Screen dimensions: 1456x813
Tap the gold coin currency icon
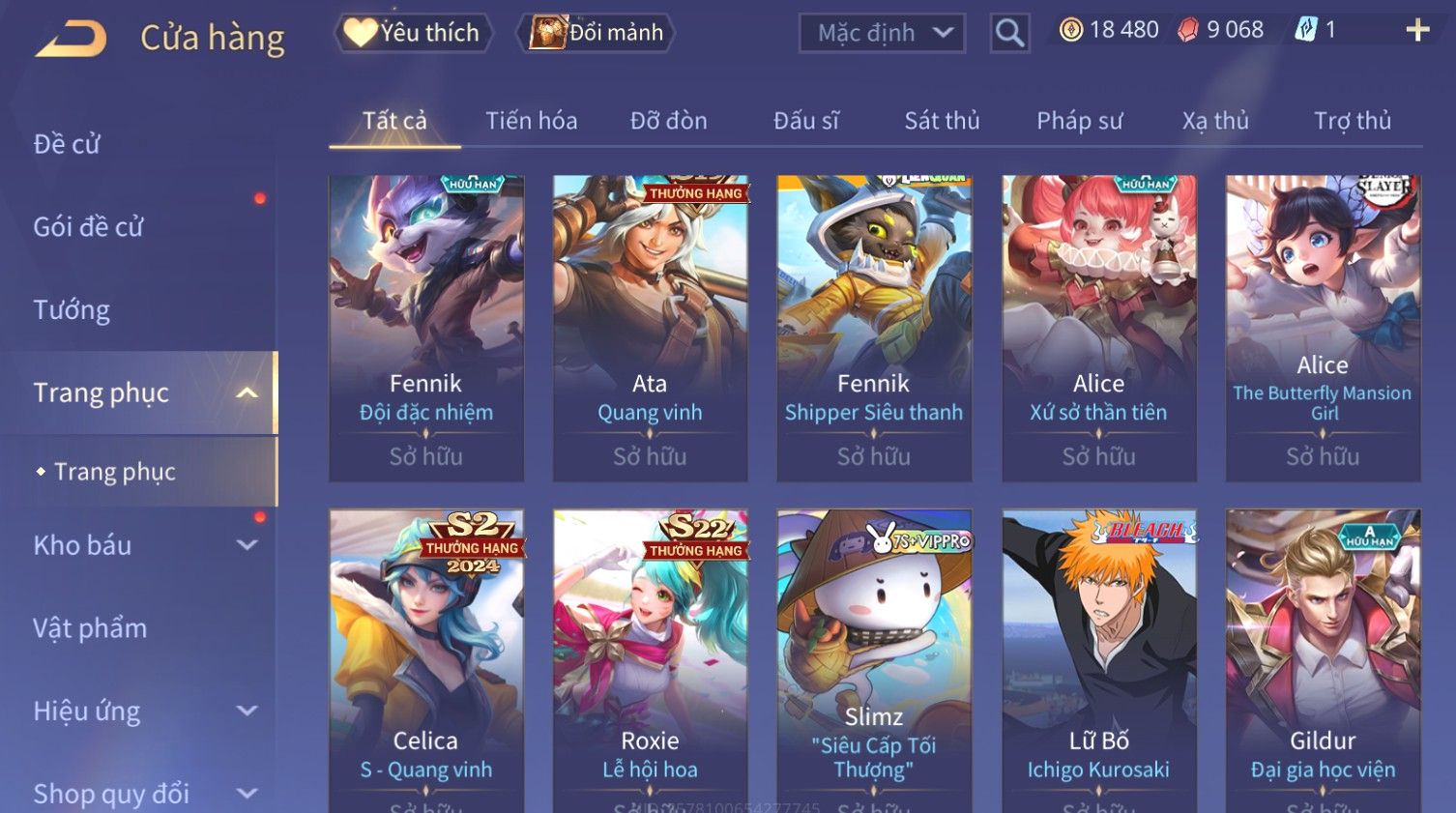coord(1070,31)
